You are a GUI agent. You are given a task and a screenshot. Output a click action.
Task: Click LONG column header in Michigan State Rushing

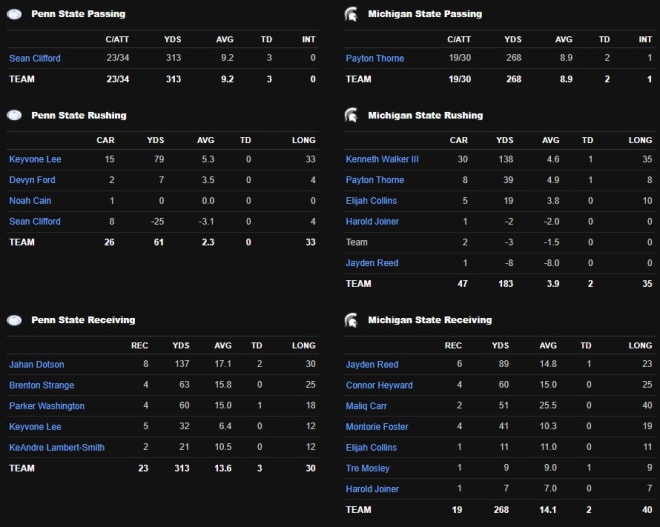click(x=640, y=140)
